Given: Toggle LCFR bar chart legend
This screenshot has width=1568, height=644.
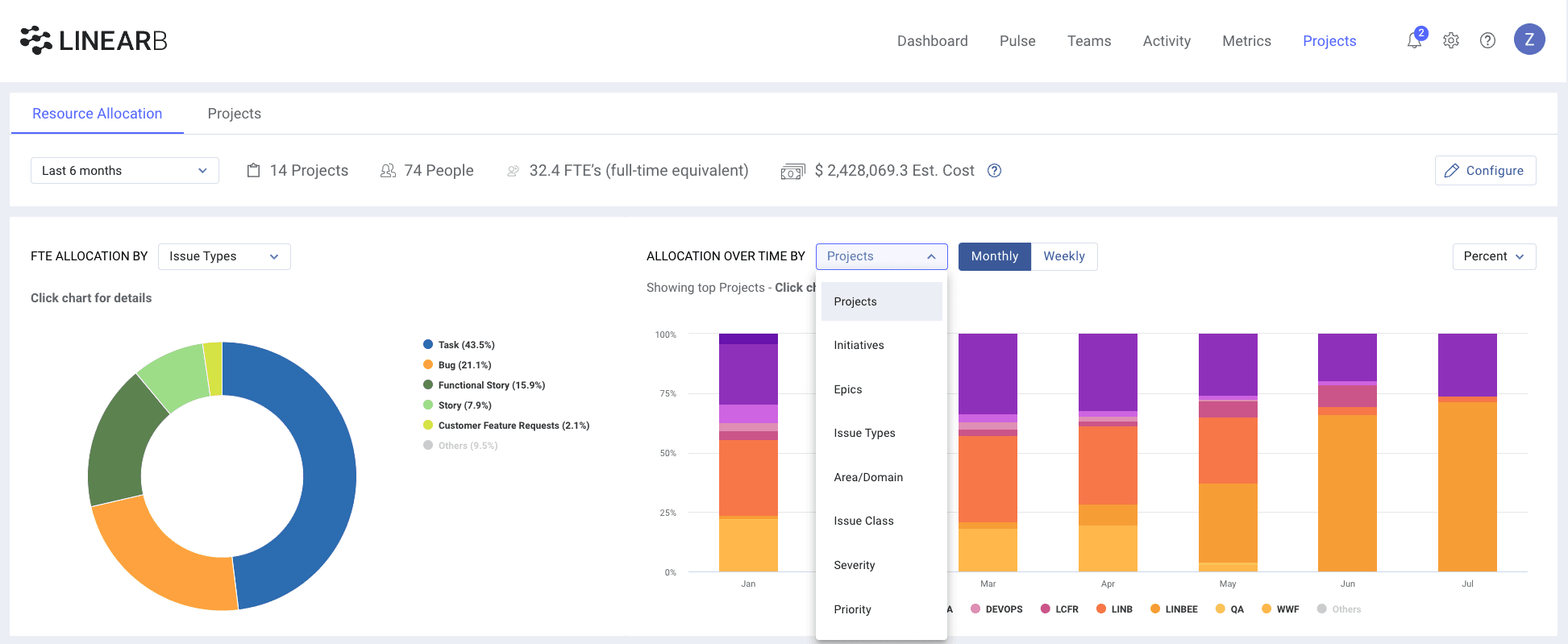Looking at the screenshot, I should click(1059, 609).
